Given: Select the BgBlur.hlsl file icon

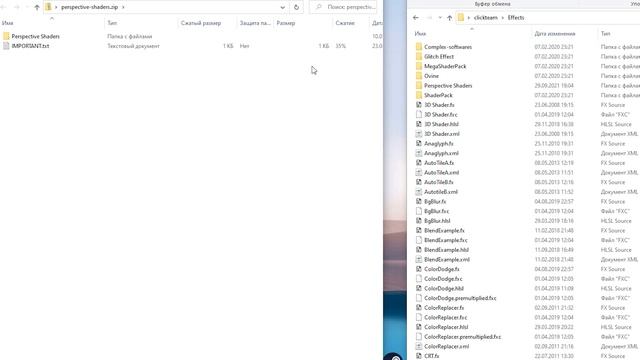Looking at the screenshot, I should coord(419,221).
